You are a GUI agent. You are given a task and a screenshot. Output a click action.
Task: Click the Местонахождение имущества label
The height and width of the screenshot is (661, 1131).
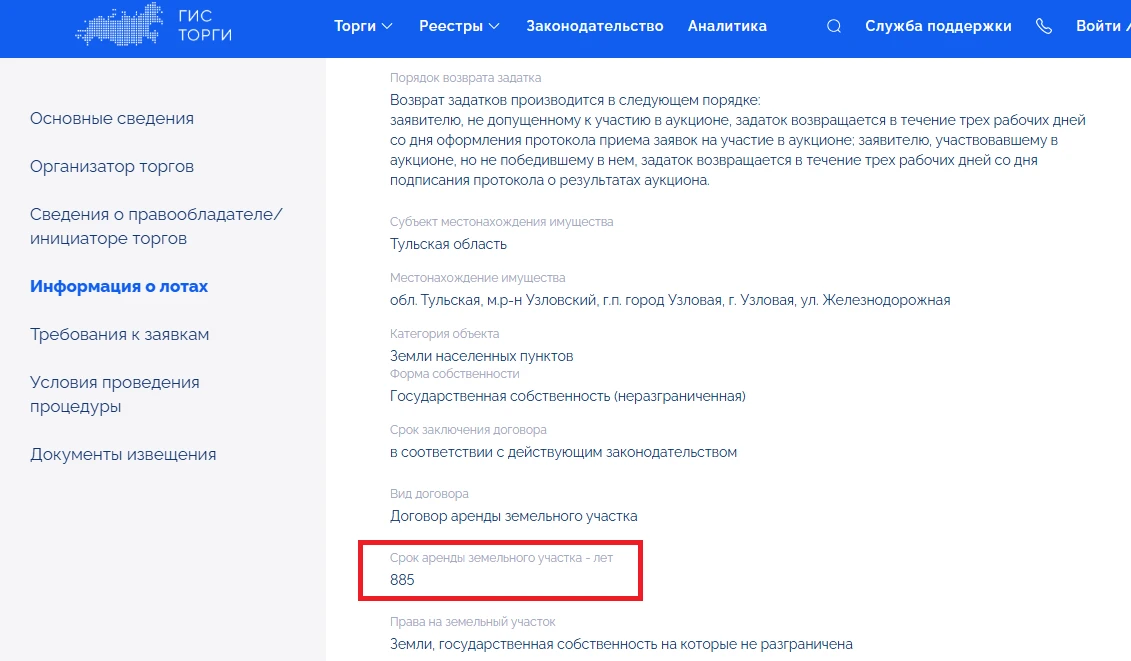pyautogui.click(x=478, y=278)
